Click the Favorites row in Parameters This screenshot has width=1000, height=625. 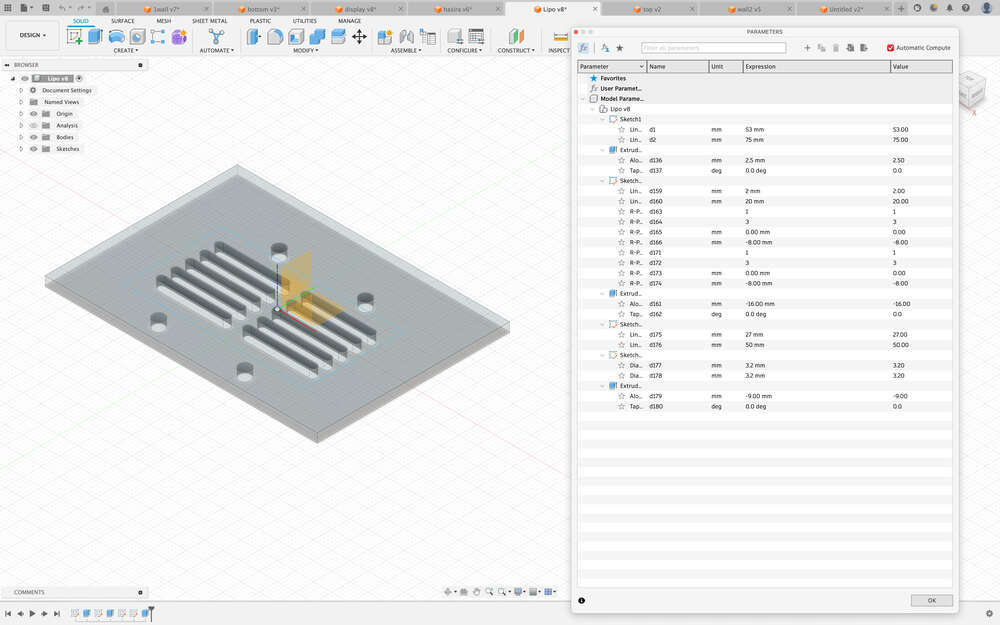(765, 78)
